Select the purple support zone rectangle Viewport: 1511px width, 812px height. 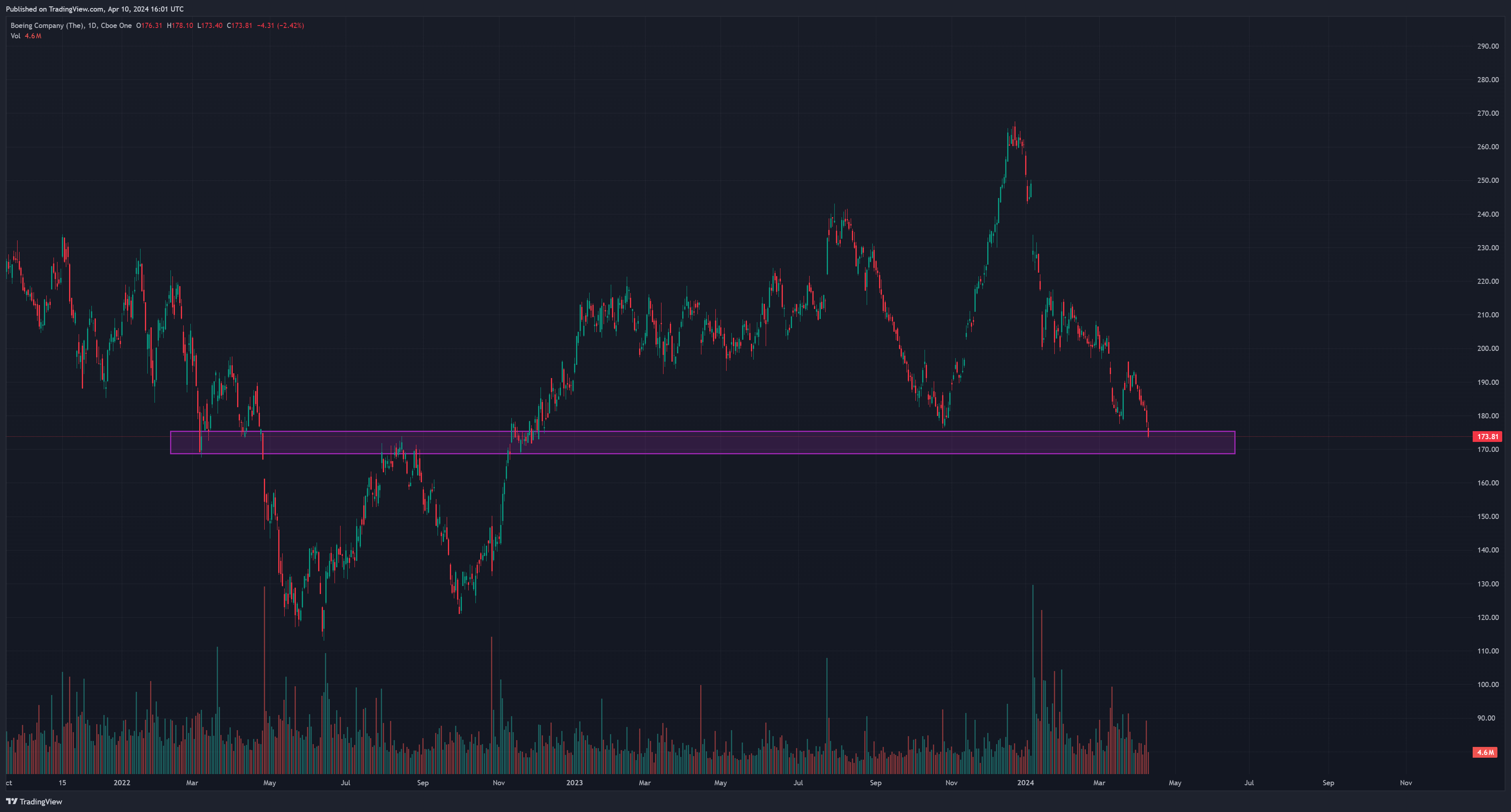pos(702,442)
